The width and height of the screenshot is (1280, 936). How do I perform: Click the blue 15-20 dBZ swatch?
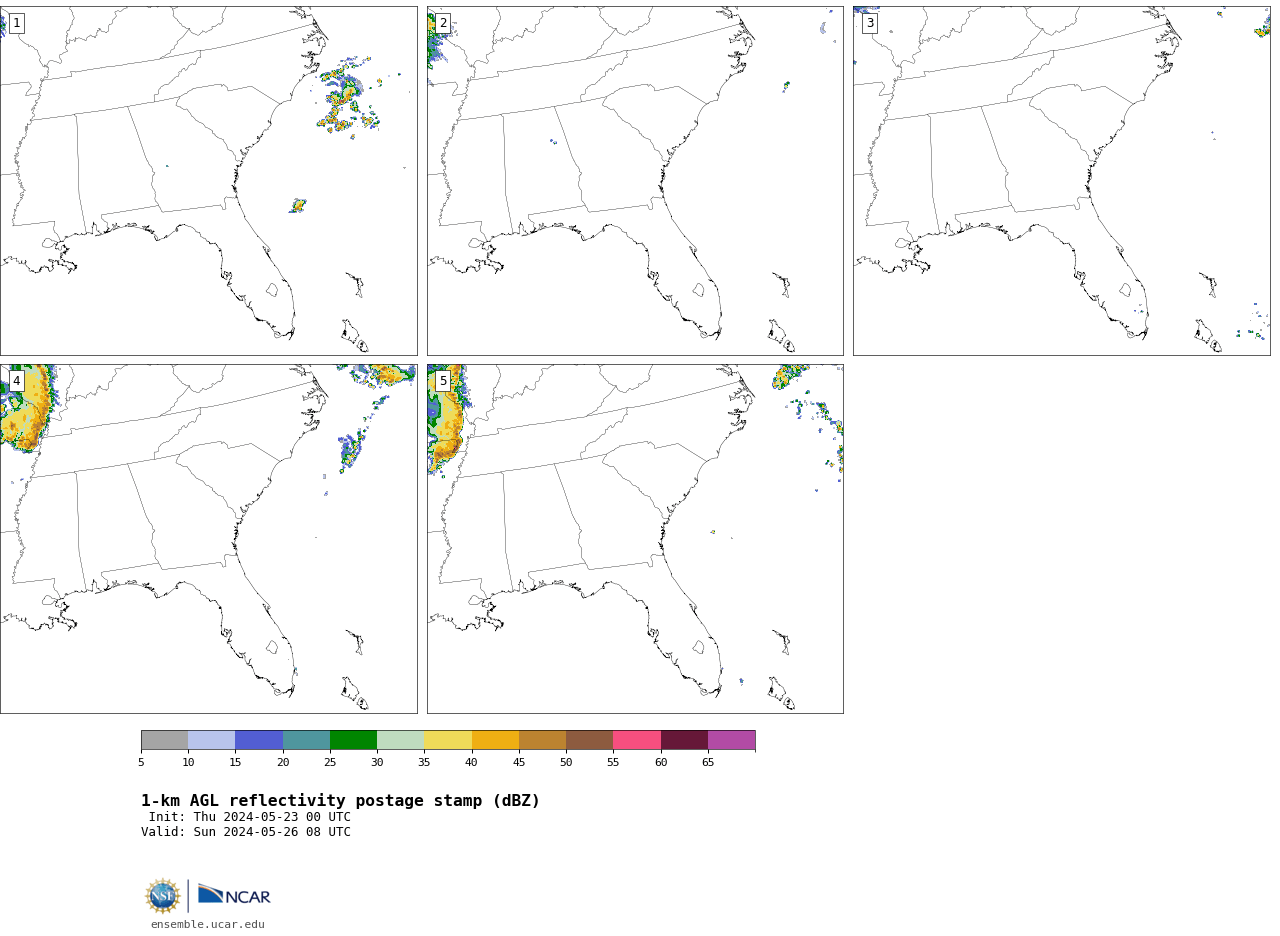pyautogui.click(x=259, y=740)
